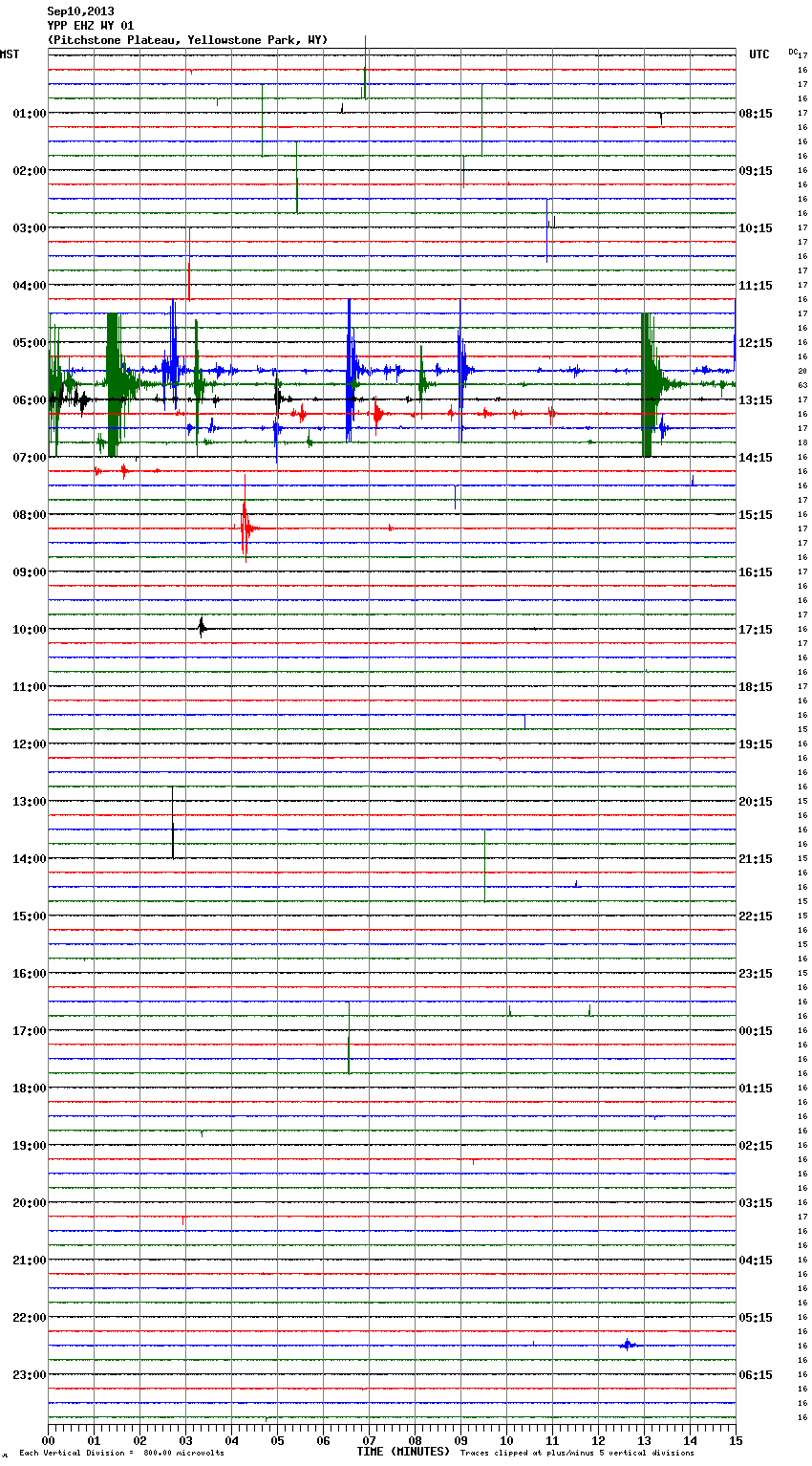This screenshot has height=1466, width=812.
Task: Click the 09 minute tick label
Action: point(460,1439)
